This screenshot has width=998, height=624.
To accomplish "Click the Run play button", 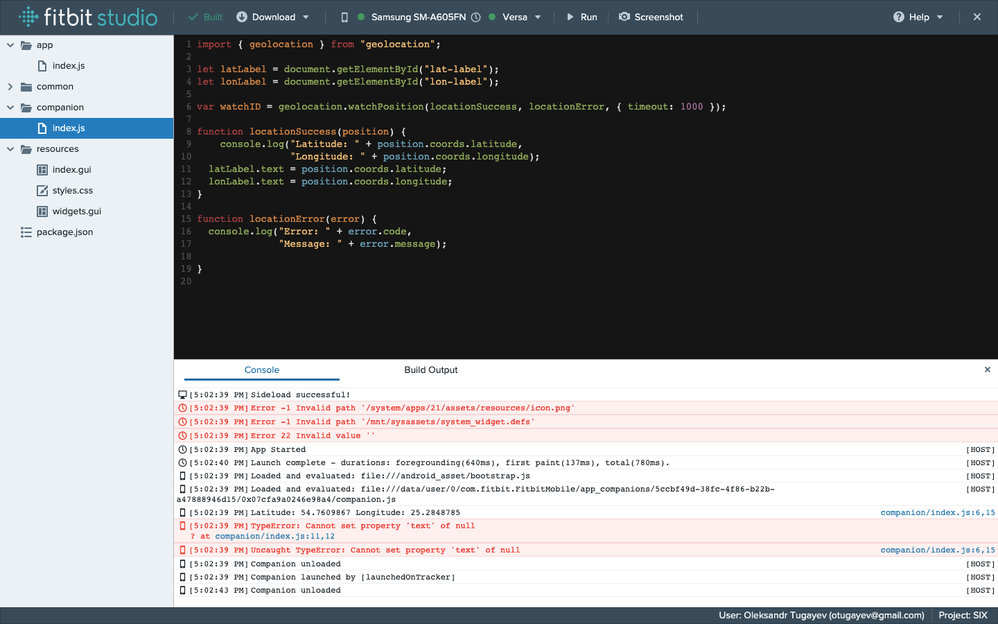I will click(581, 17).
